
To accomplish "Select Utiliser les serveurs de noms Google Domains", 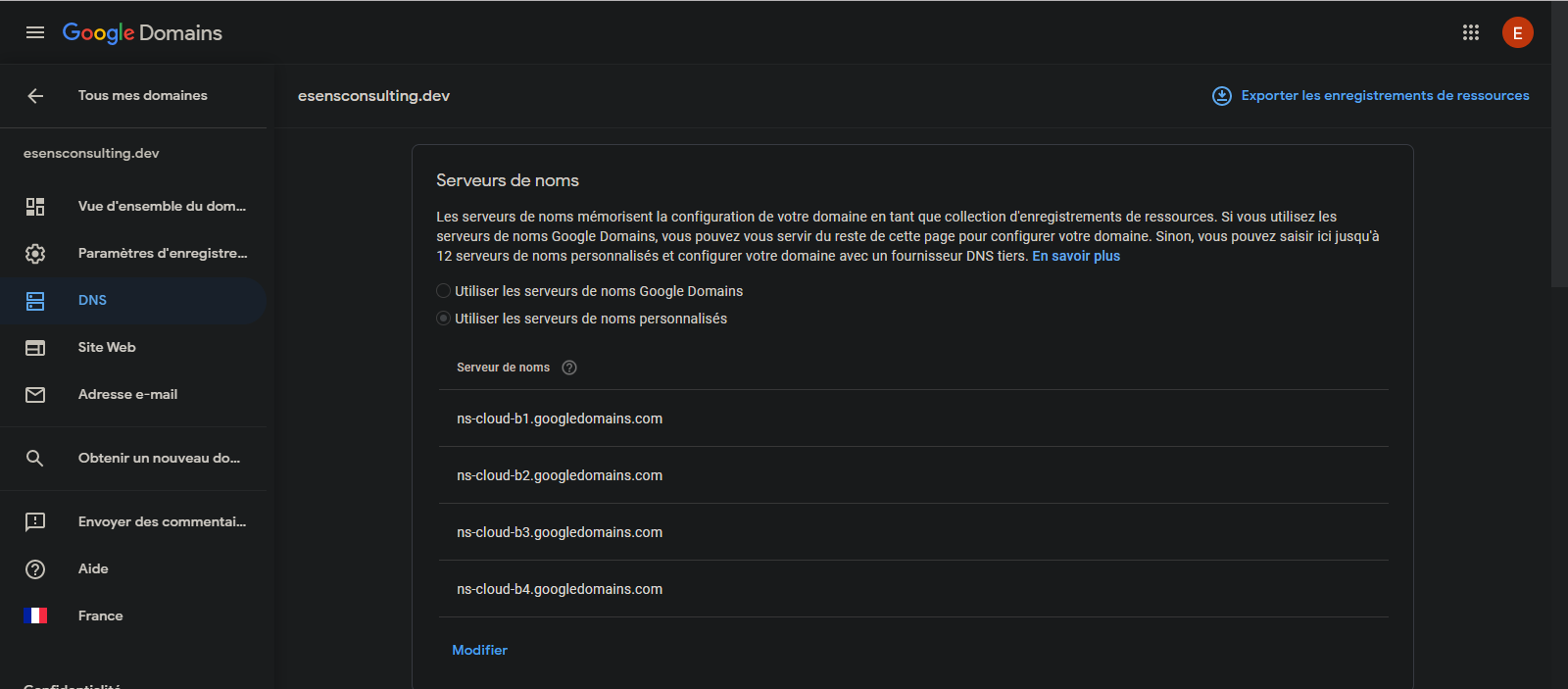I will pos(444,291).
